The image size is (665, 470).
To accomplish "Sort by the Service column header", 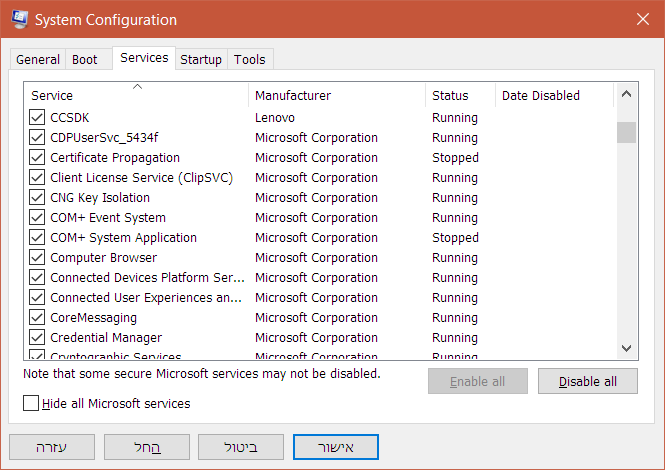I will click(136, 95).
